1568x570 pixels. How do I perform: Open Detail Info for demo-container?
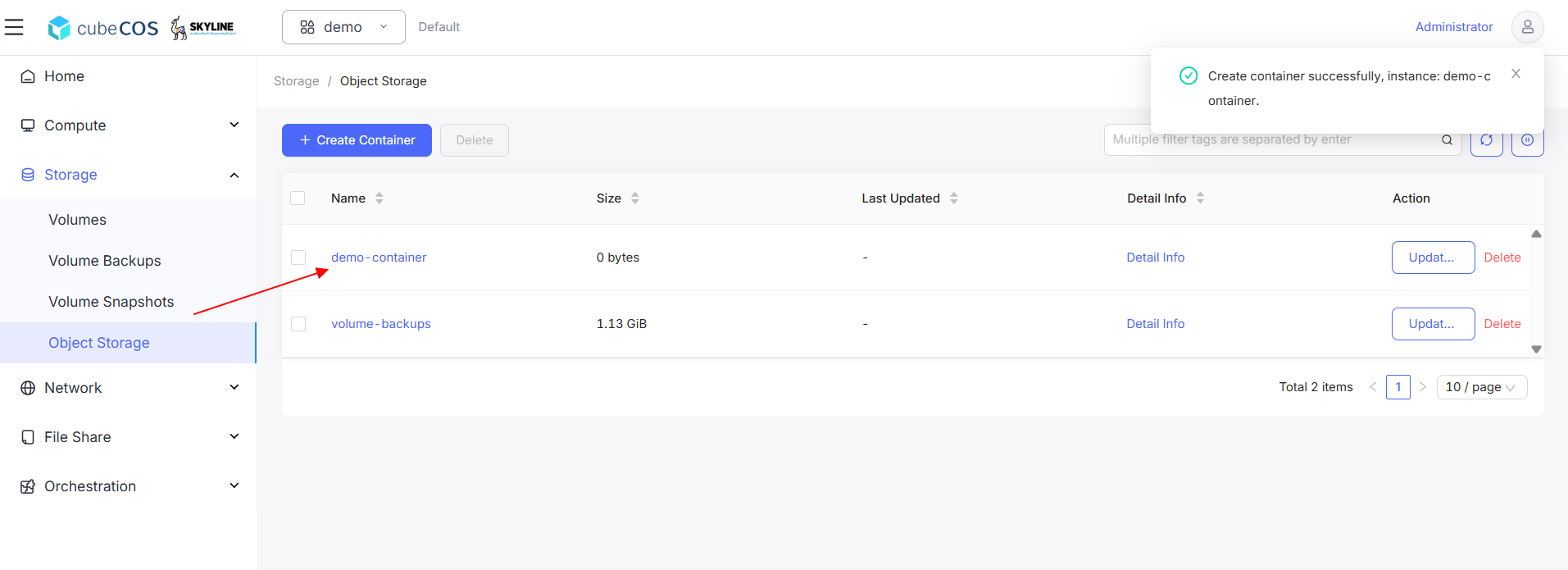1155,258
